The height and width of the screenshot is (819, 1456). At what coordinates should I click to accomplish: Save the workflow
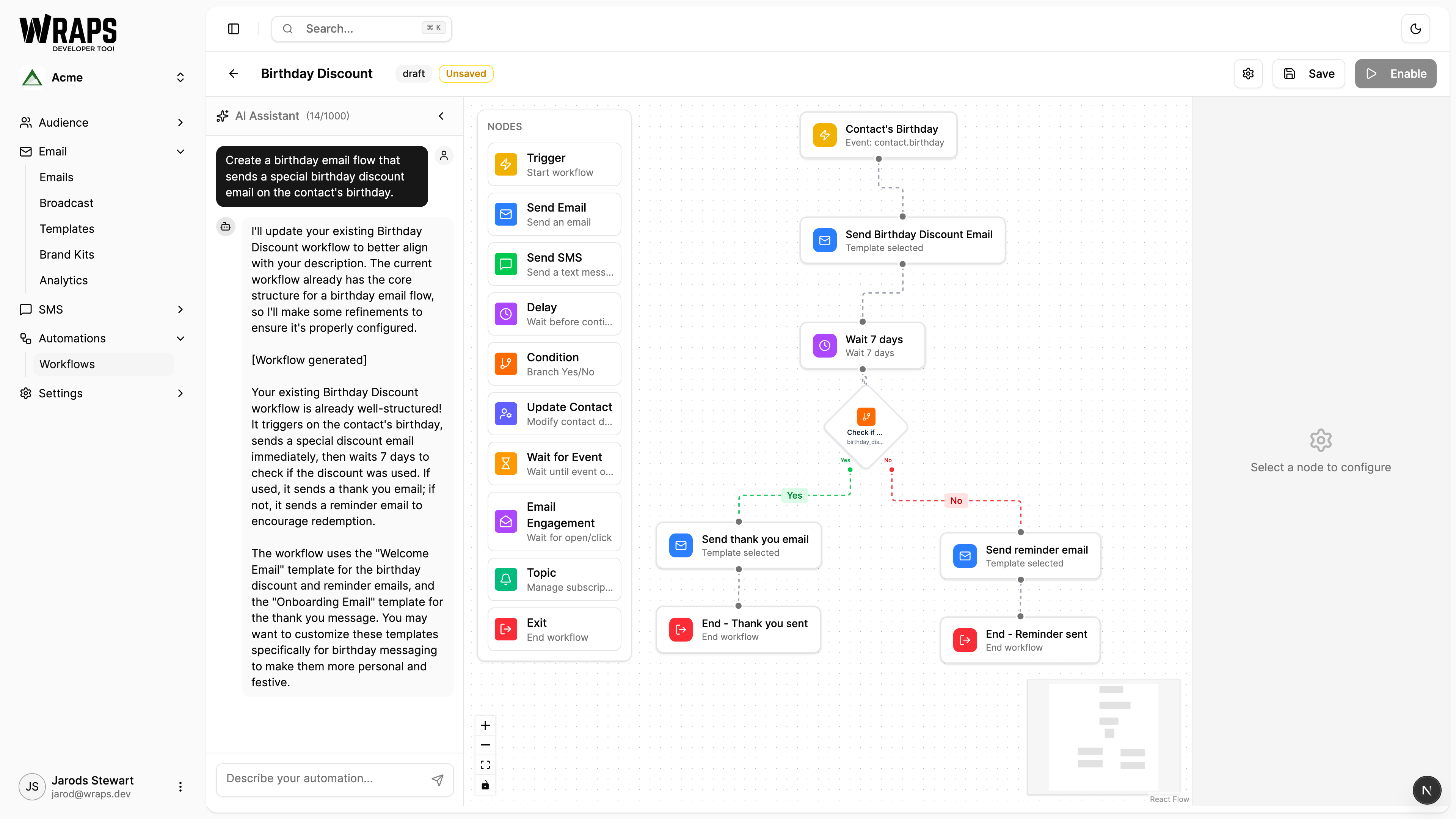(1309, 74)
